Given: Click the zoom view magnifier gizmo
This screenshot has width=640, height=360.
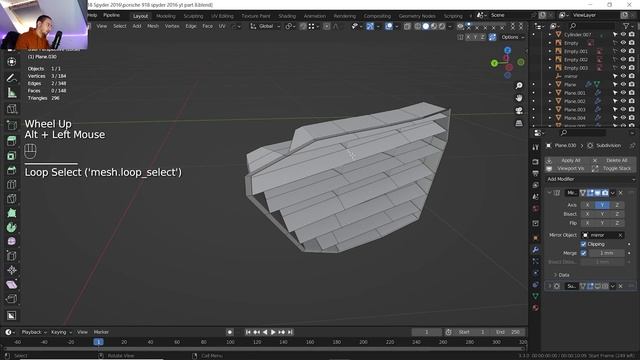Looking at the screenshot, I should (x=519, y=86).
